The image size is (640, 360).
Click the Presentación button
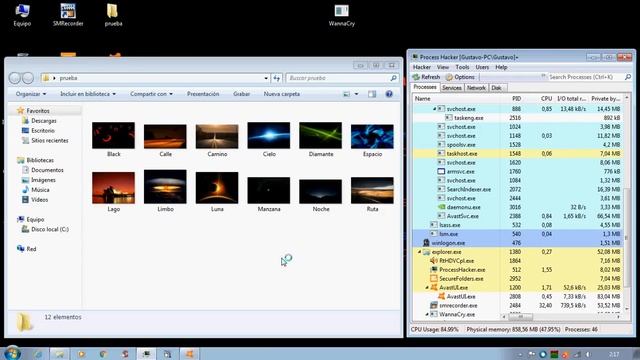tap(203, 94)
